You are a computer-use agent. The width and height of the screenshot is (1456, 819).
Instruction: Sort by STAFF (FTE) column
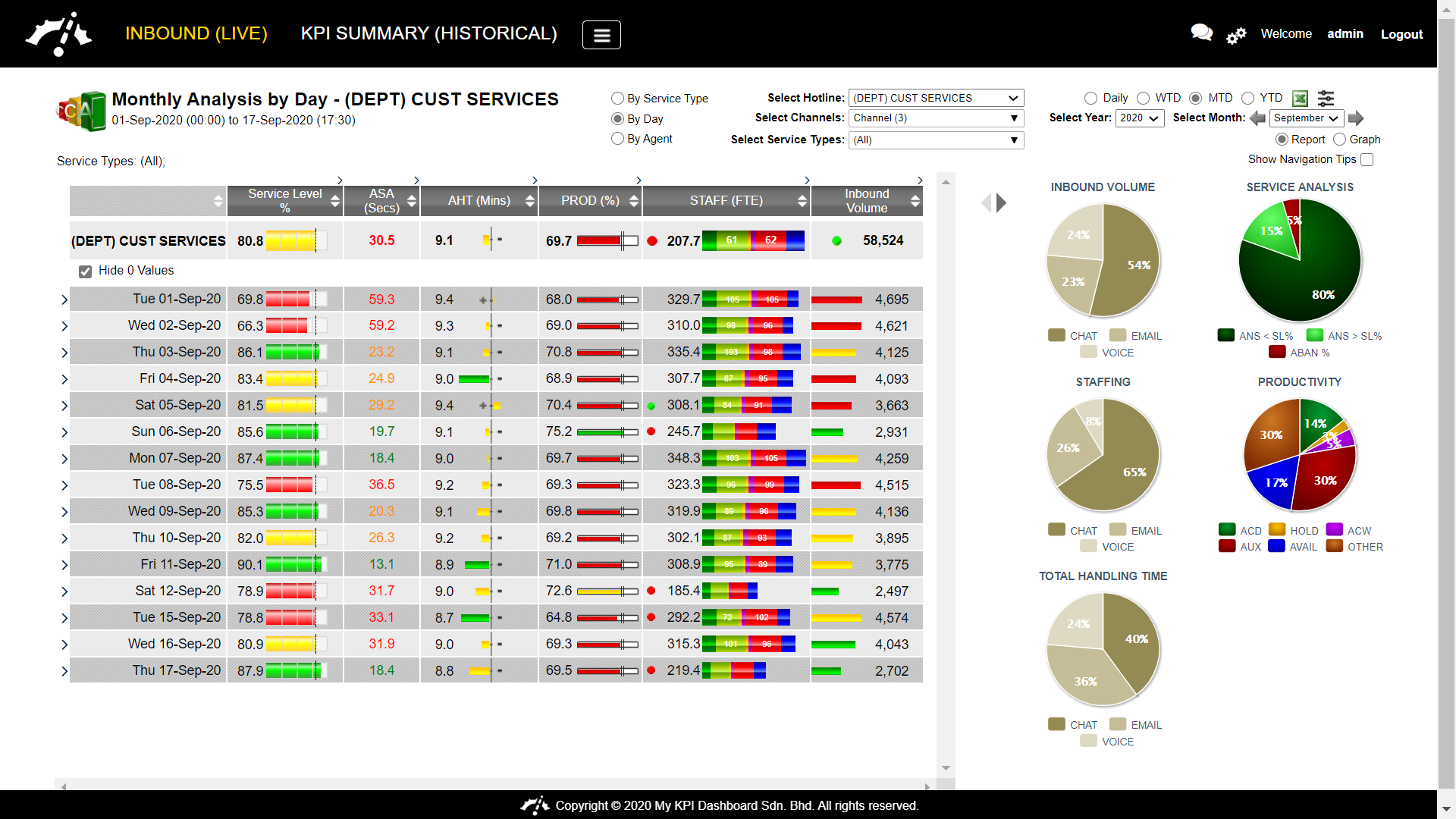coord(802,201)
